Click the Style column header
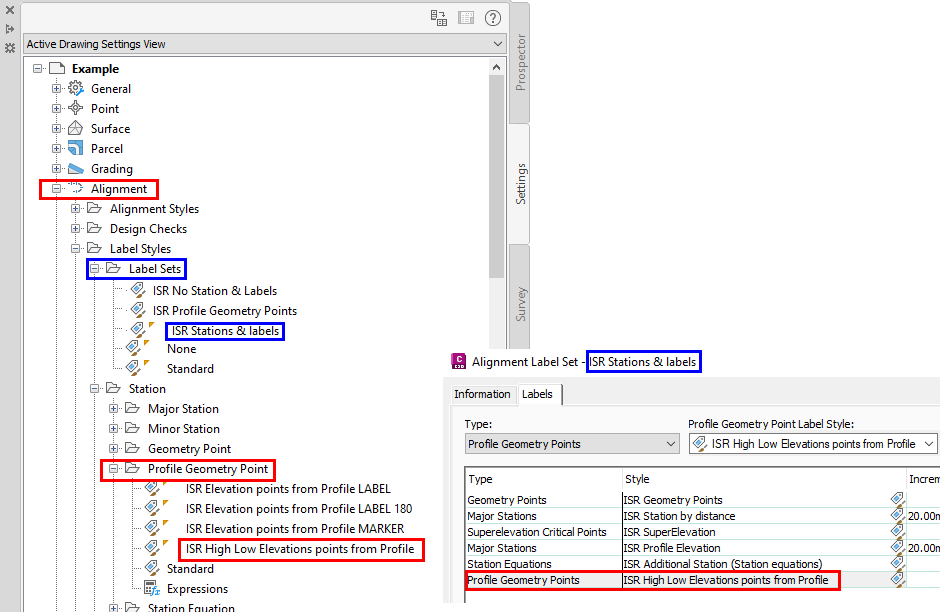The height and width of the screenshot is (613, 940). click(x=764, y=479)
